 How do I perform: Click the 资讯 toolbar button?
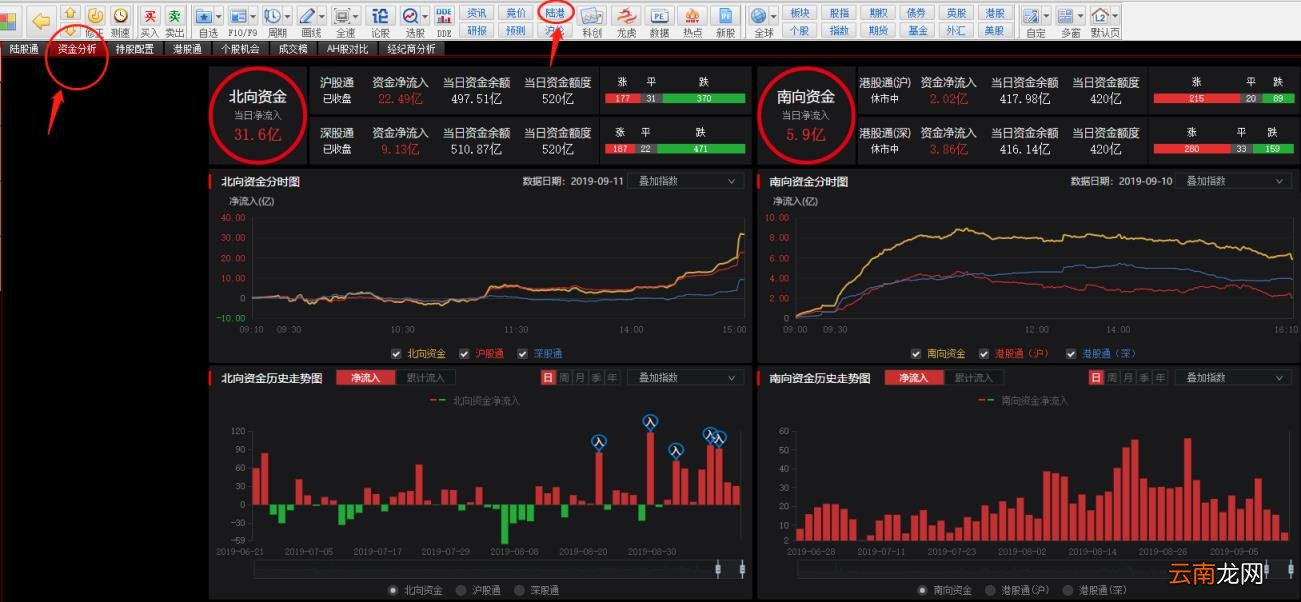[x=477, y=13]
